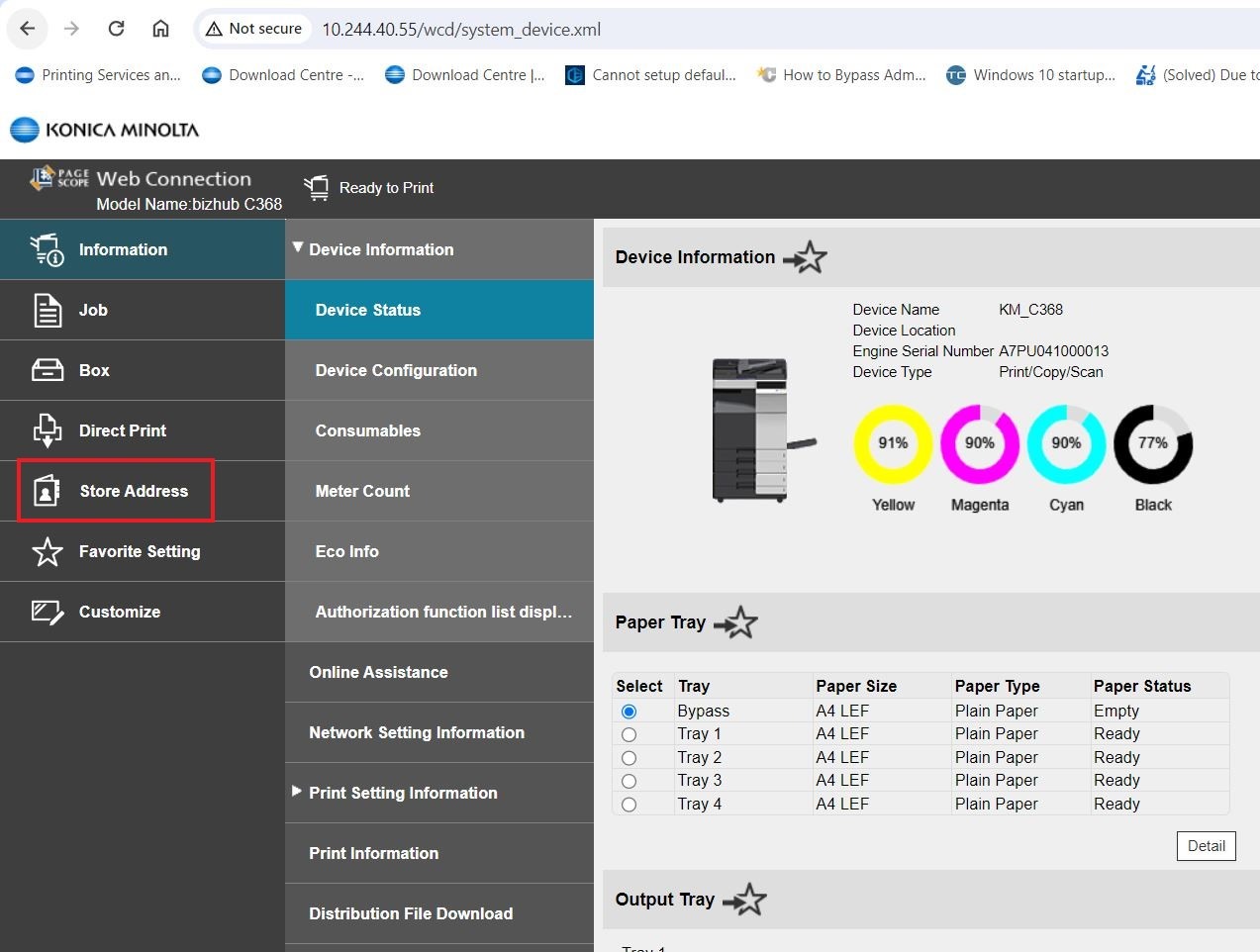Viewport: 1260px width, 952px height.
Task: Click the Box icon in sidebar
Action: coord(47,370)
